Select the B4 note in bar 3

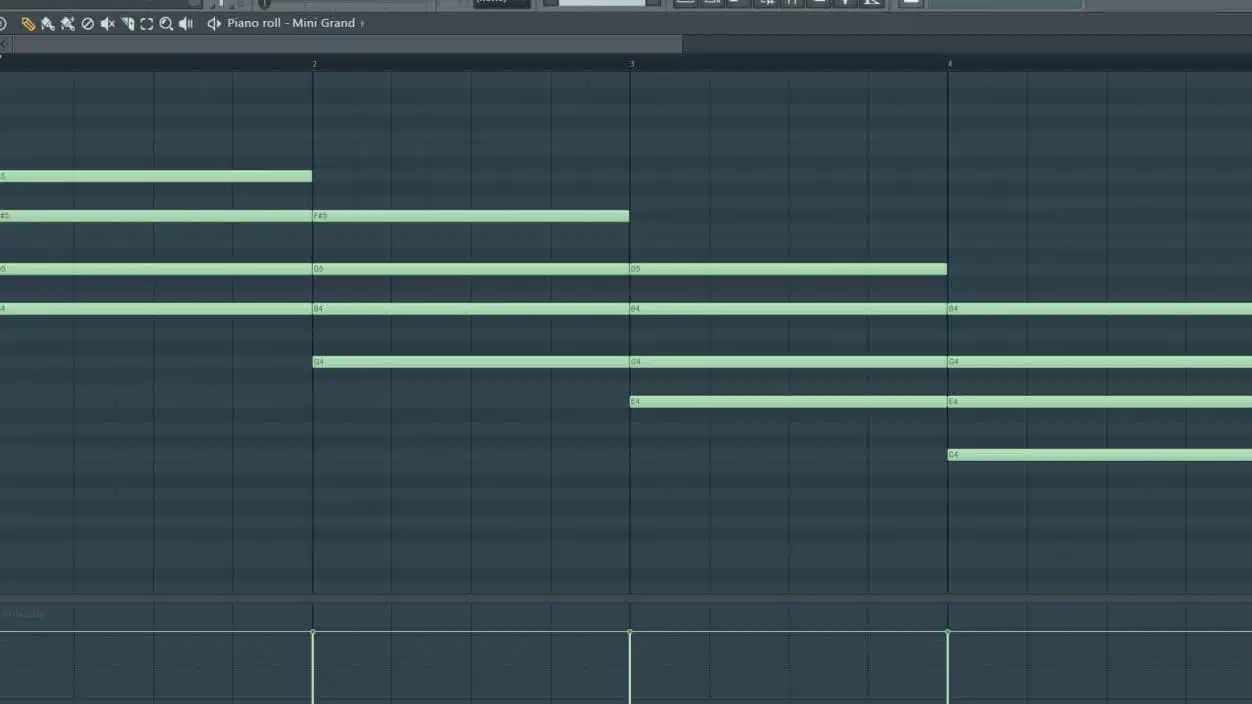788,309
